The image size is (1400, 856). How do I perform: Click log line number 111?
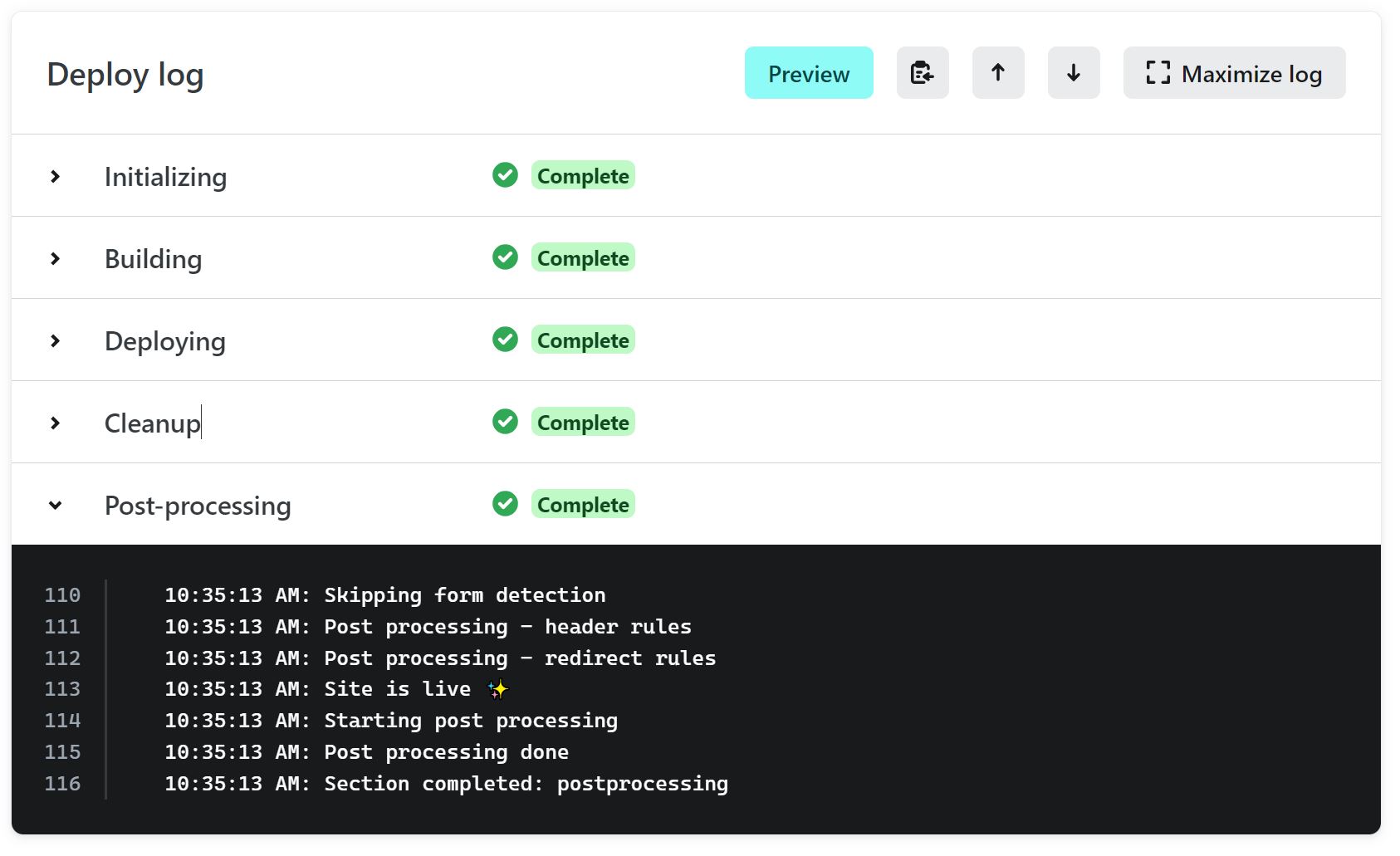pos(62,627)
